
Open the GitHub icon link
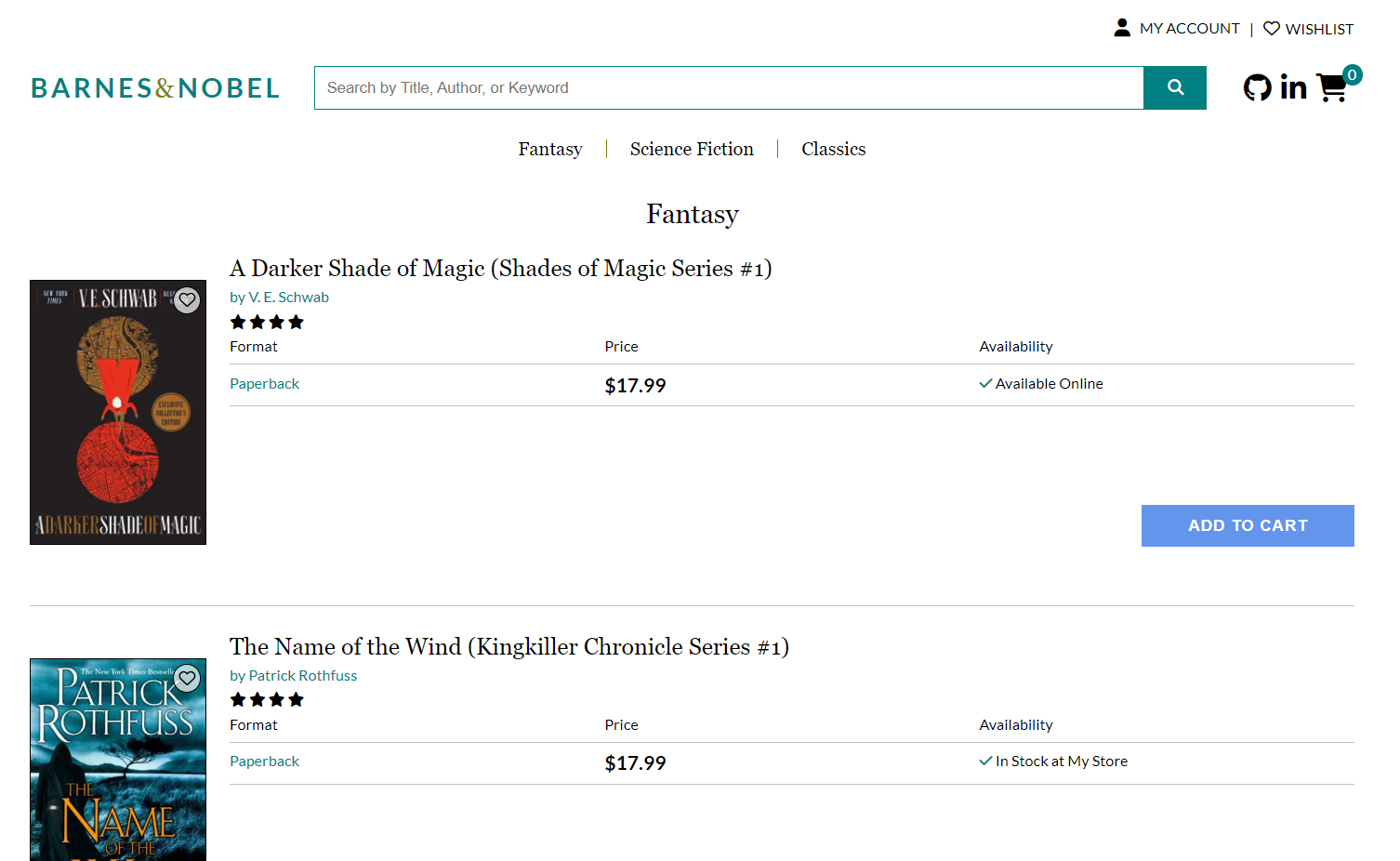(1257, 87)
